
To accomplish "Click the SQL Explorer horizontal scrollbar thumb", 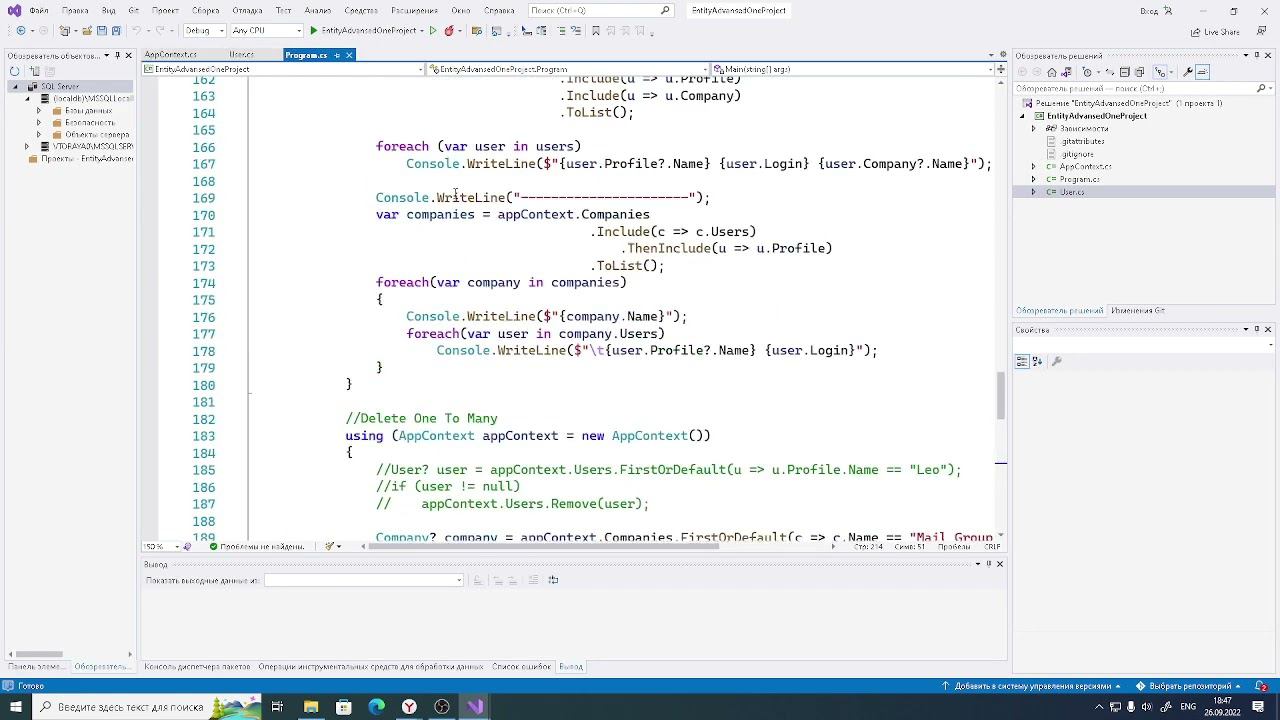I will (40, 655).
